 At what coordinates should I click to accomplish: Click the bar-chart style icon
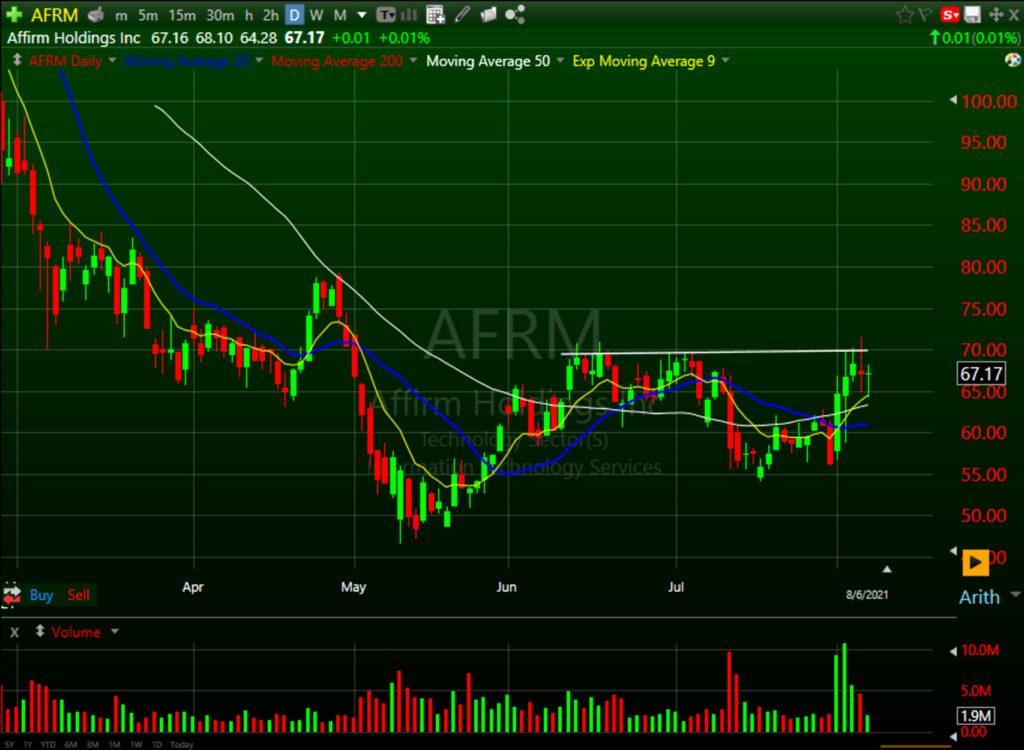[409, 14]
